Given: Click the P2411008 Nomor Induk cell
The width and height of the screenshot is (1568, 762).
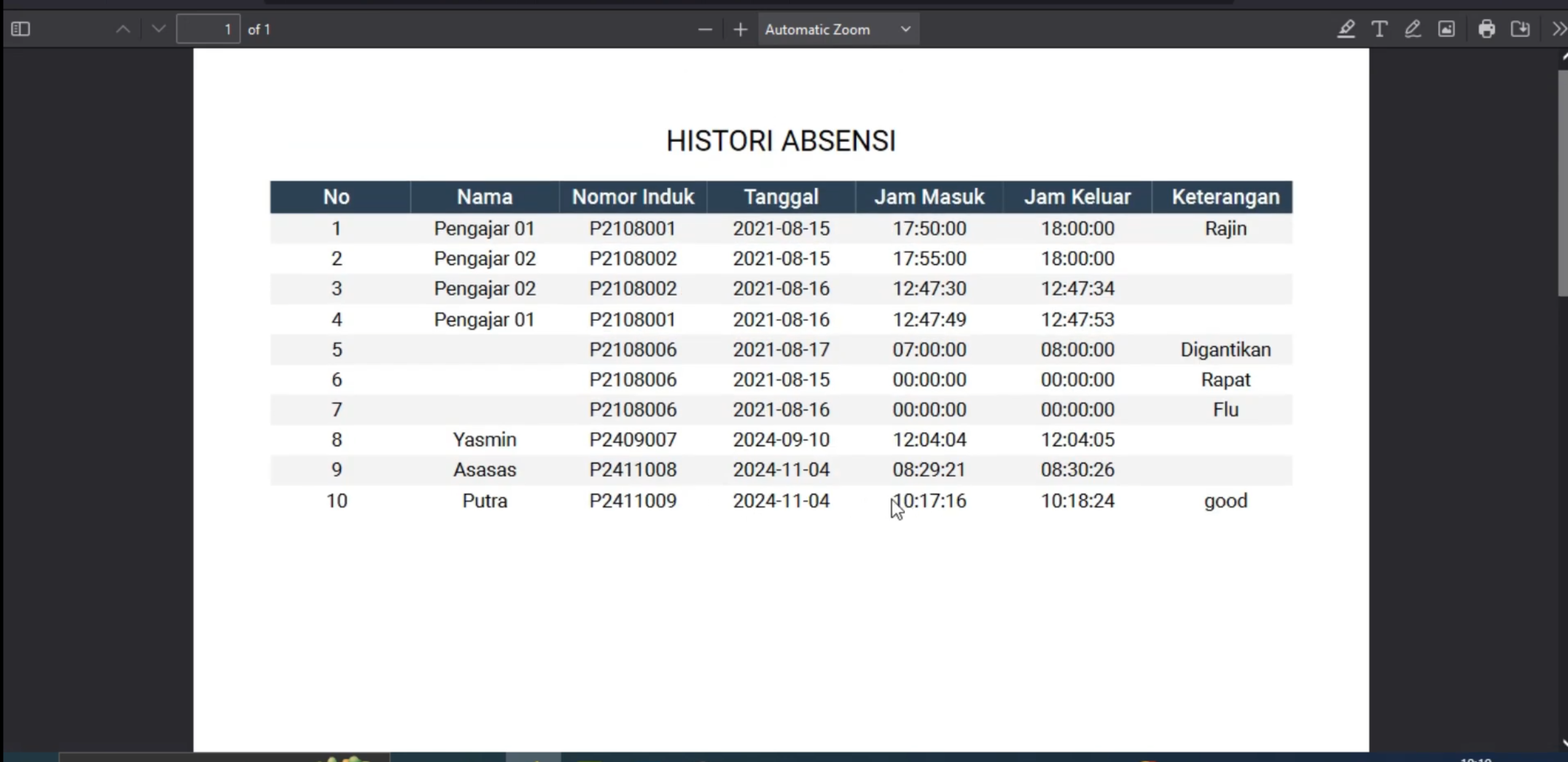Looking at the screenshot, I should [x=633, y=470].
